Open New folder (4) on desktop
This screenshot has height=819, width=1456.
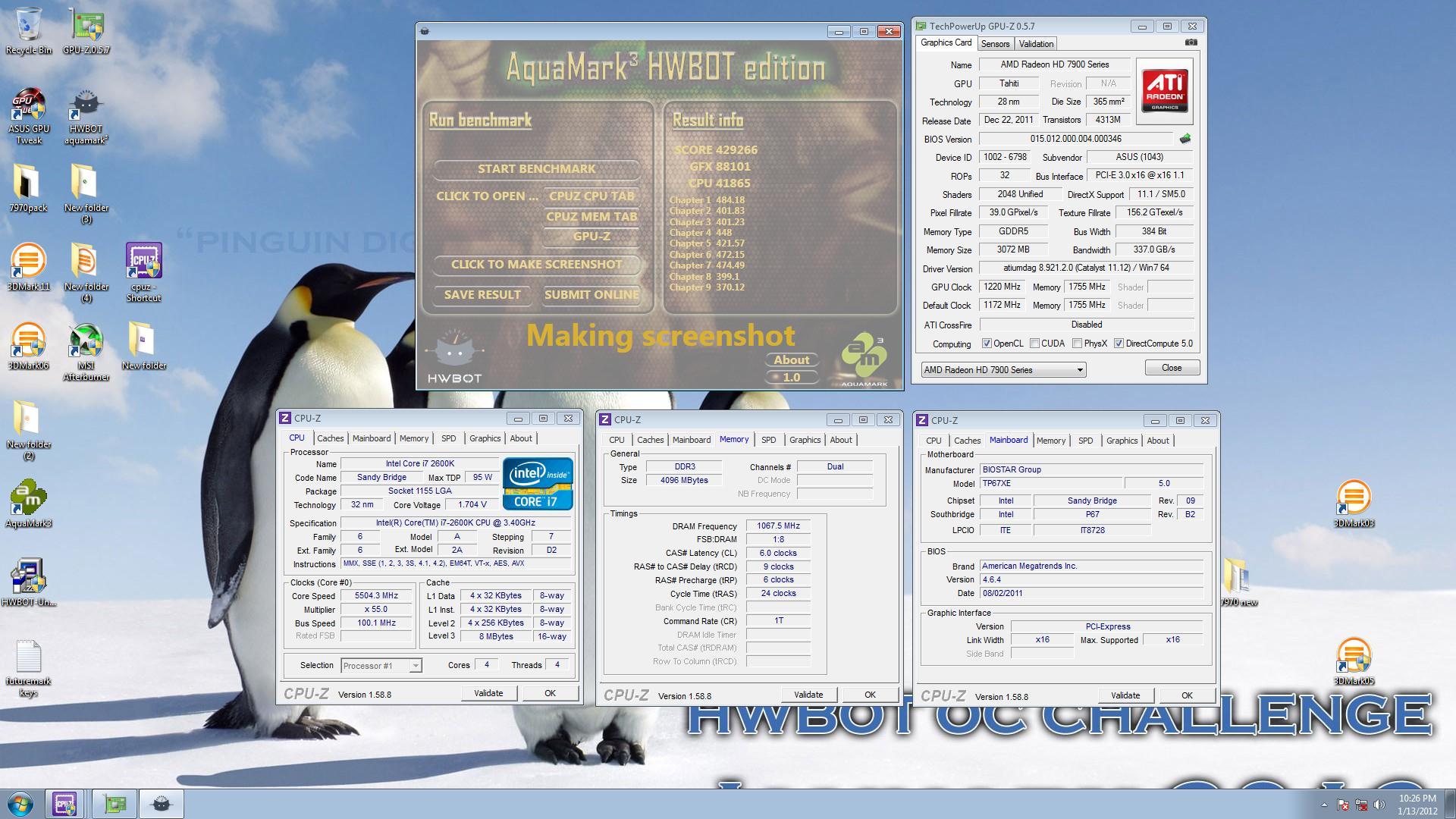click(x=86, y=274)
